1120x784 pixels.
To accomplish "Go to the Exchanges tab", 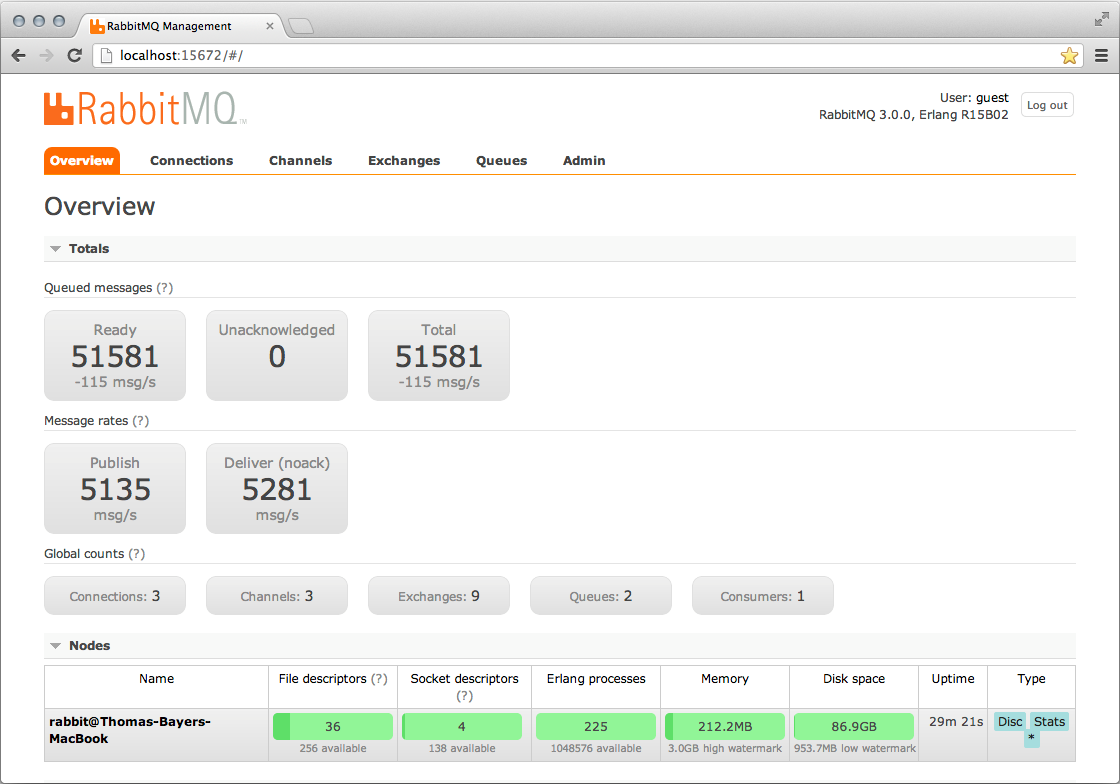I will [x=404, y=161].
